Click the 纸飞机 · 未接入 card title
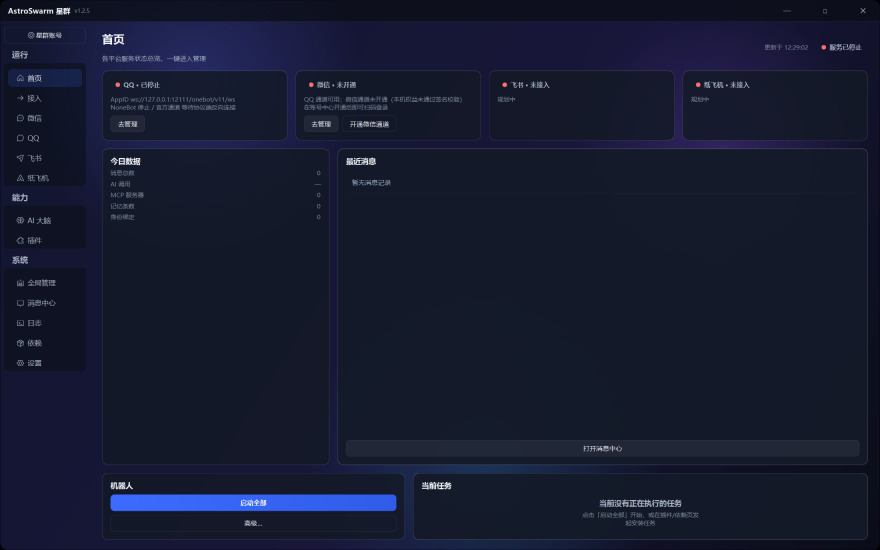Viewport: 880px width, 550px height. (x=726, y=85)
